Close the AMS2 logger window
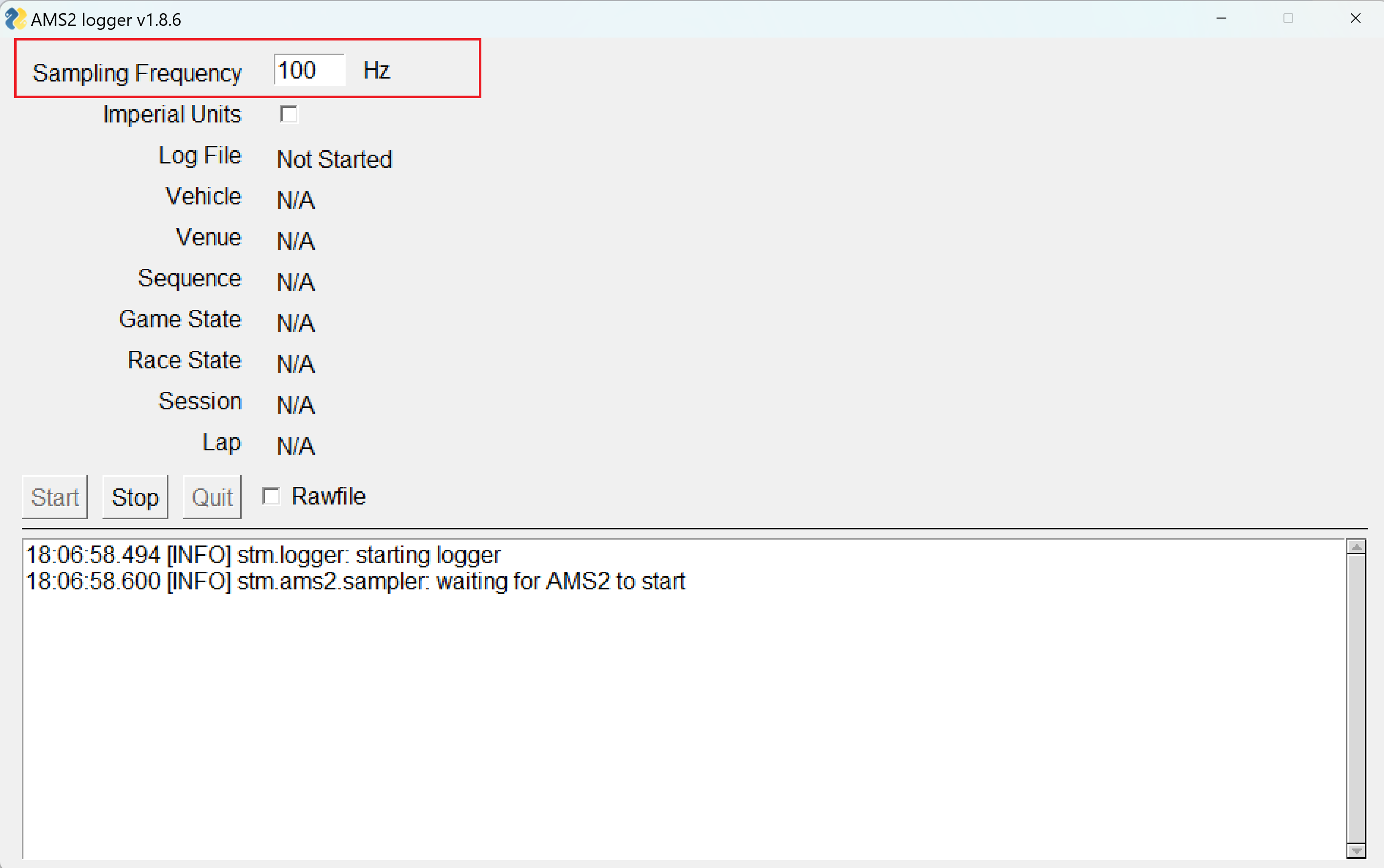1384x868 pixels. [1355, 19]
